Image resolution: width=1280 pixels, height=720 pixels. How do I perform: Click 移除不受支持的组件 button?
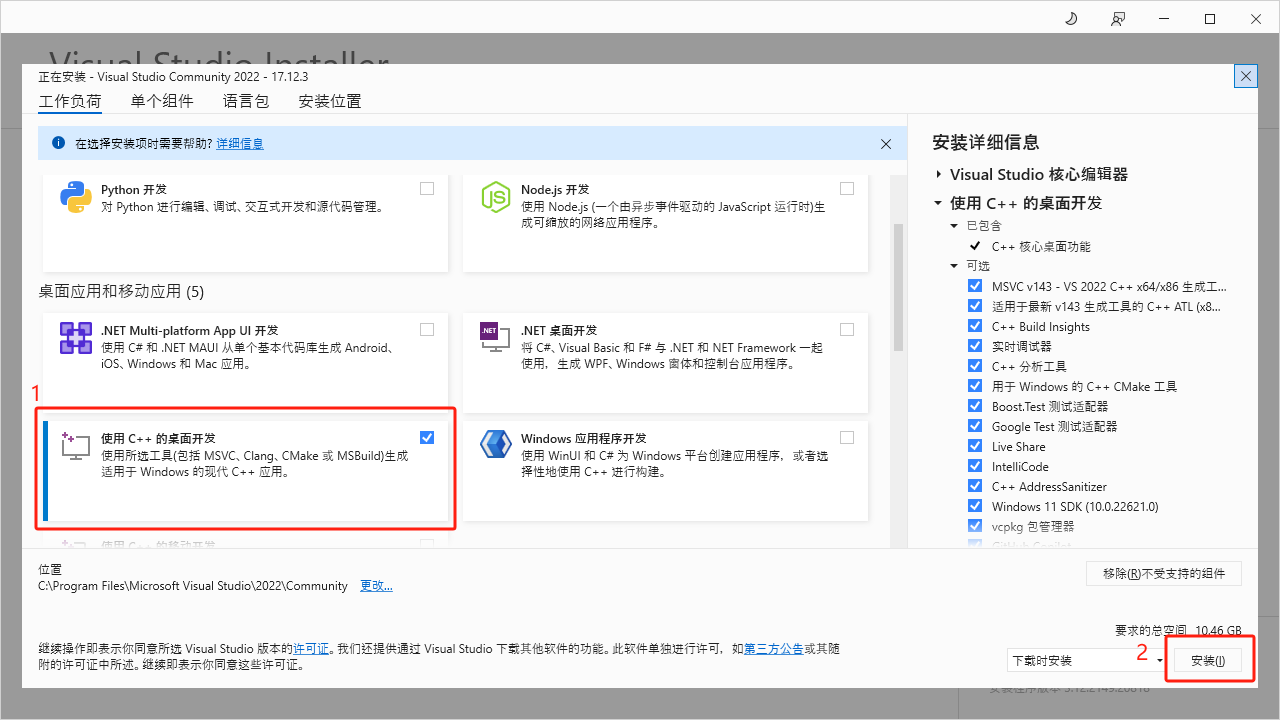(1164, 574)
